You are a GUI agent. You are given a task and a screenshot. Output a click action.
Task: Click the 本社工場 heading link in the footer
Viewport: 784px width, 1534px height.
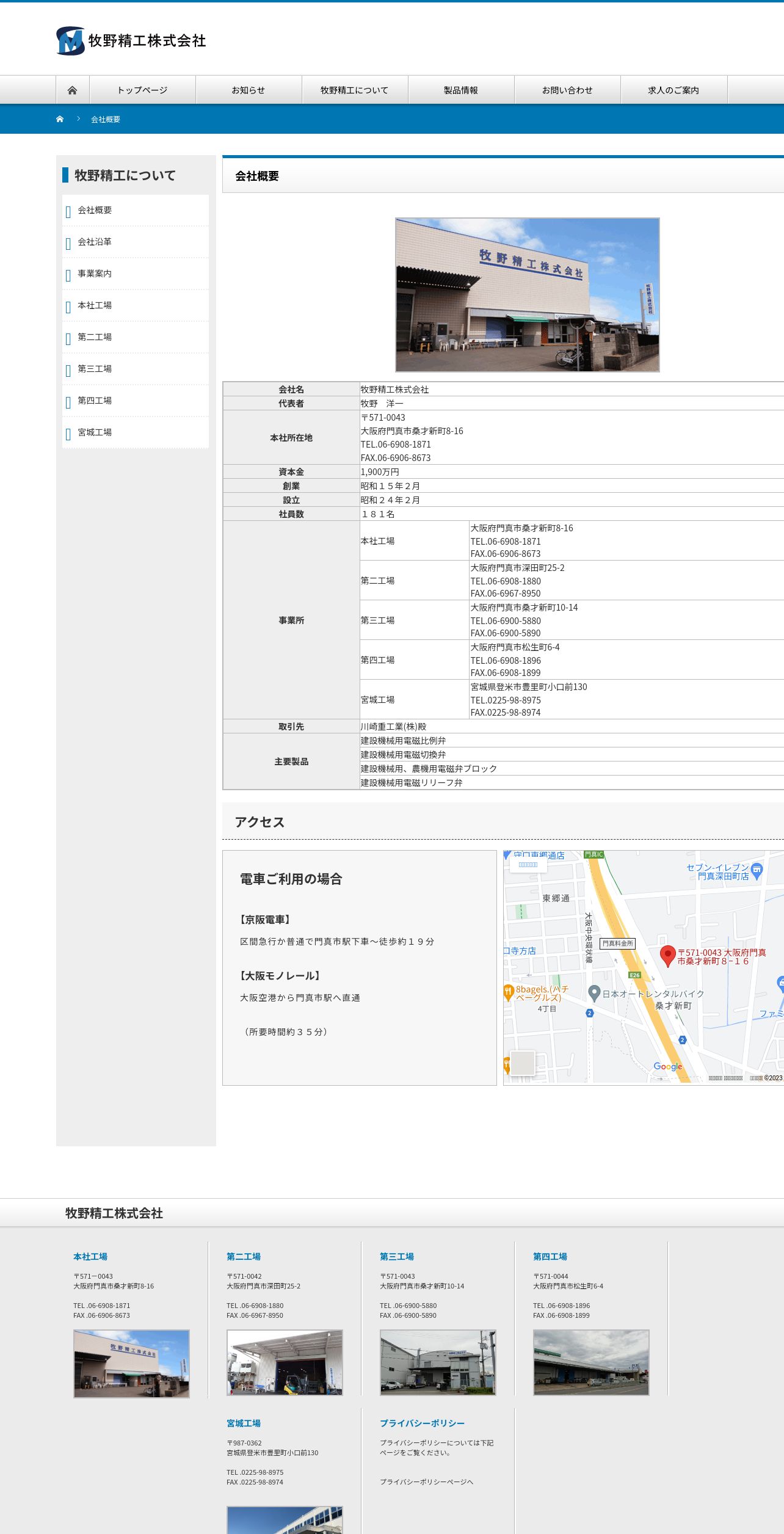pyautogui.click(x=90, y=1257)
